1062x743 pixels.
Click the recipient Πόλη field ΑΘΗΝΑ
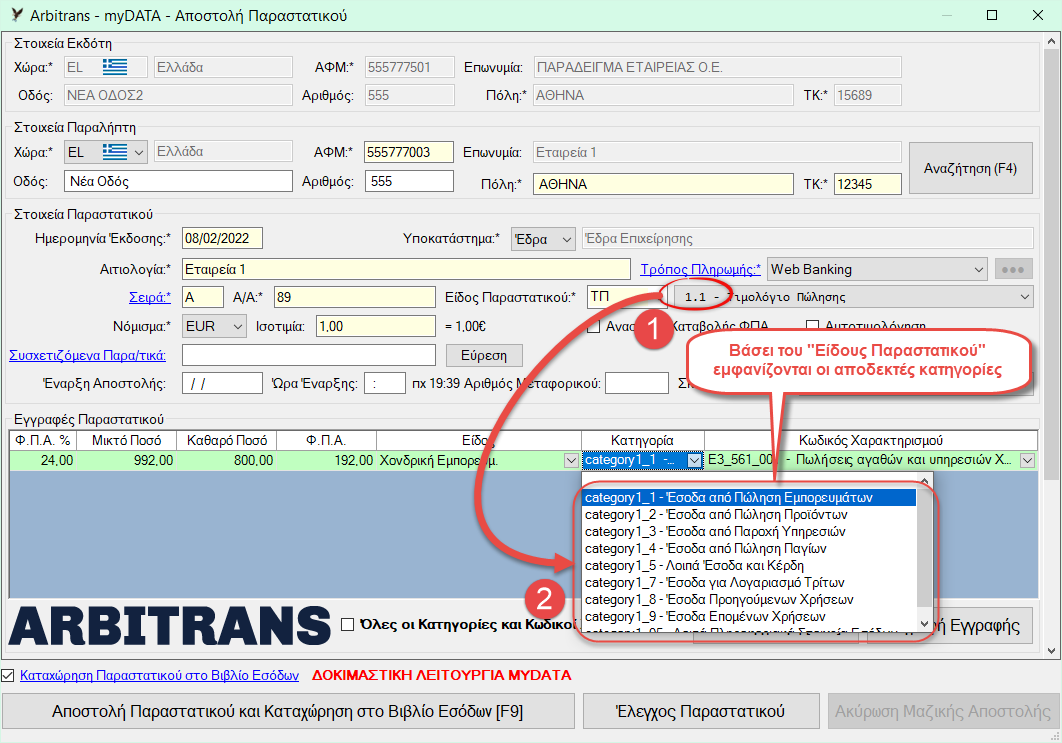[663, 184]
